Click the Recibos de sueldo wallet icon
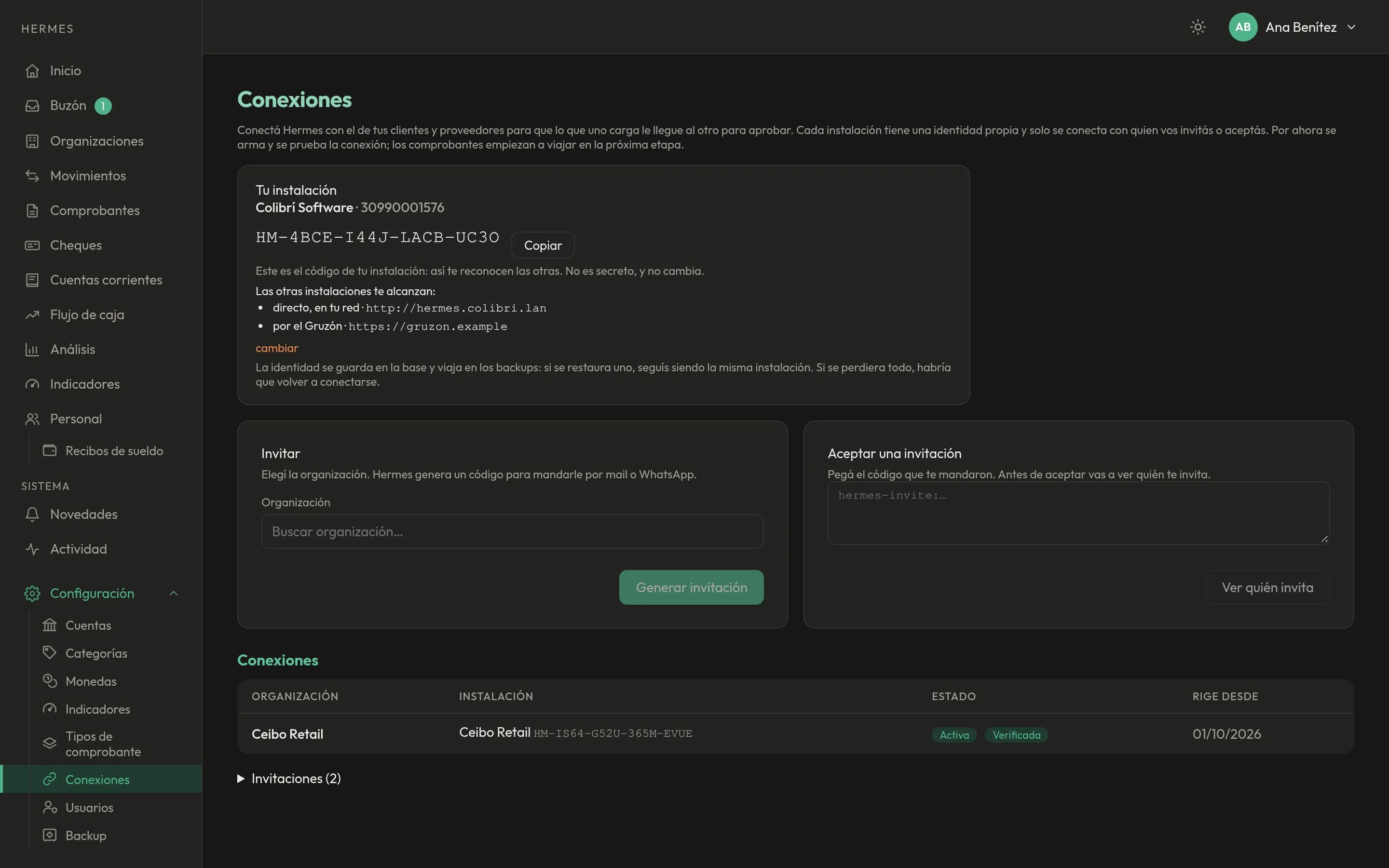Viewport: 1389px width, 868px height. pos(50,451)
